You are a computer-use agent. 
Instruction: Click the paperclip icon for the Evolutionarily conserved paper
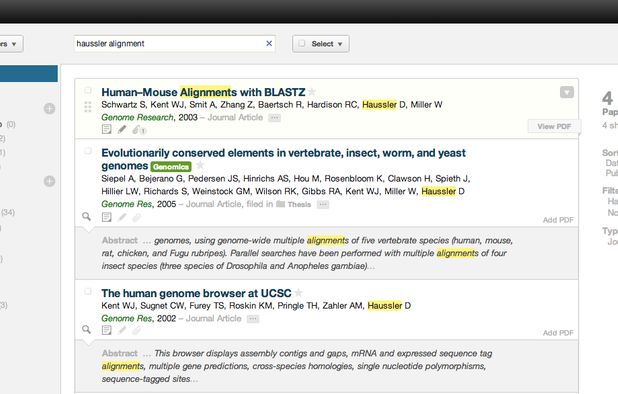[136, 217]
